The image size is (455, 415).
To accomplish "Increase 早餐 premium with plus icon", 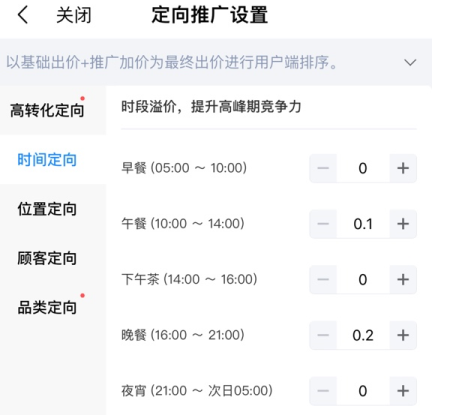I will coord(403,168).
